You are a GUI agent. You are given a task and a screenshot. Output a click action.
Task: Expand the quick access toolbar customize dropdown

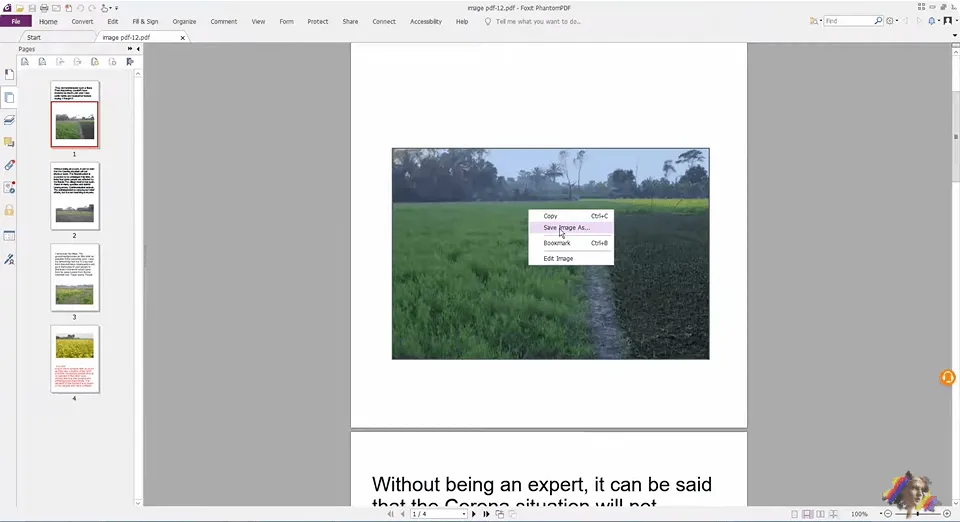117,8
